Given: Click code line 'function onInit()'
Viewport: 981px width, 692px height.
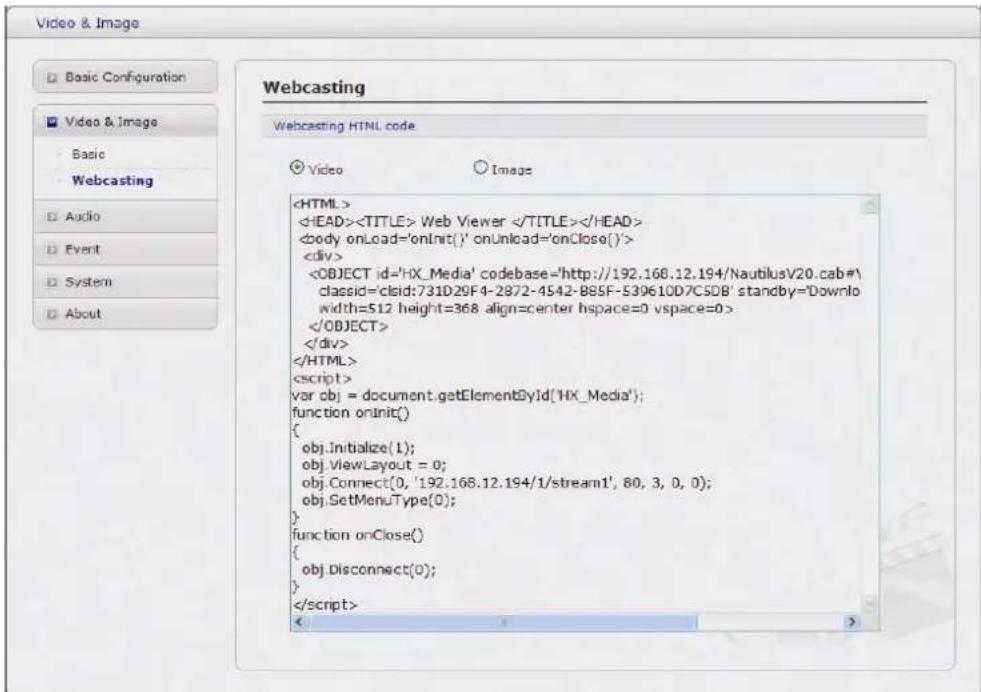Looking at the screenshot, I should coord(351,413).
